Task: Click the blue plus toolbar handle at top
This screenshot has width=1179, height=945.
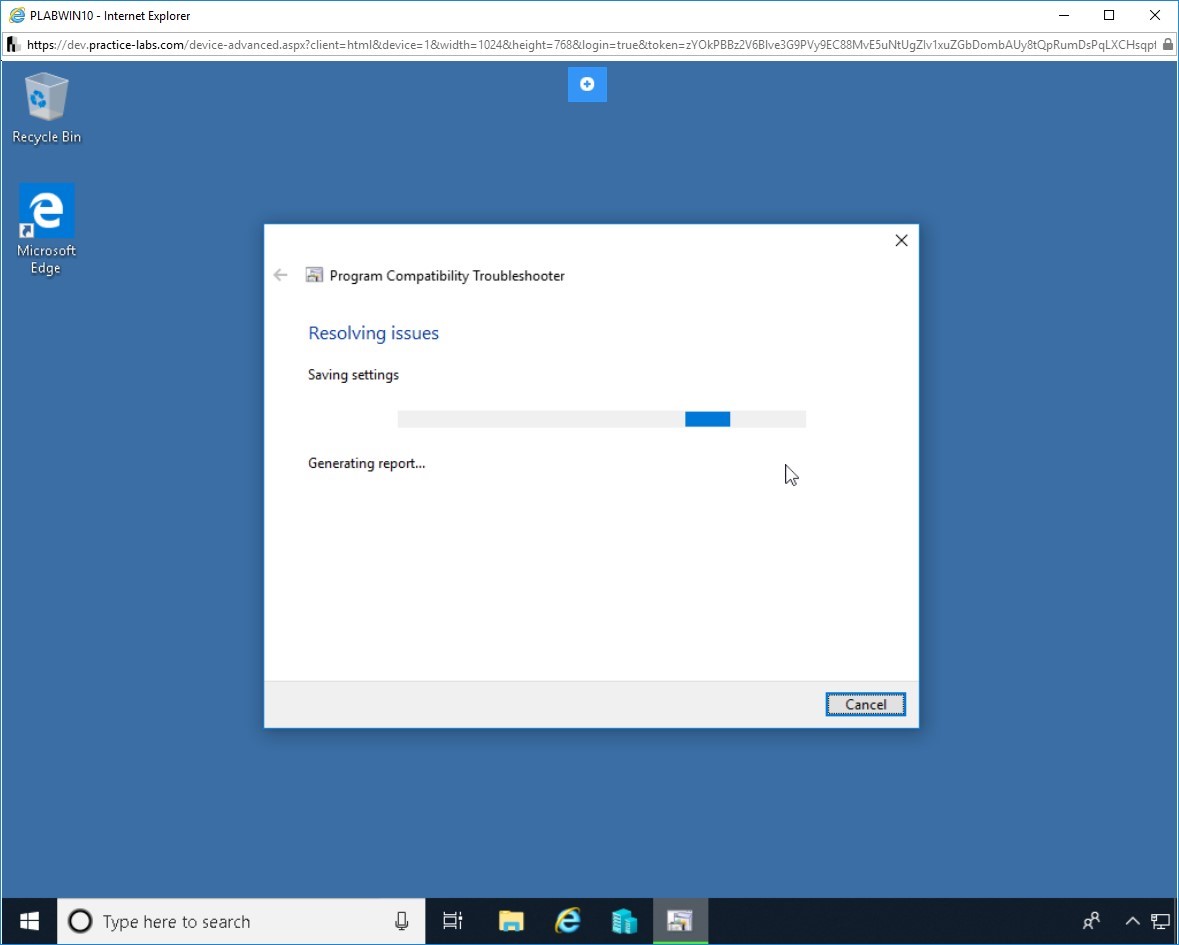Action: 587,84
